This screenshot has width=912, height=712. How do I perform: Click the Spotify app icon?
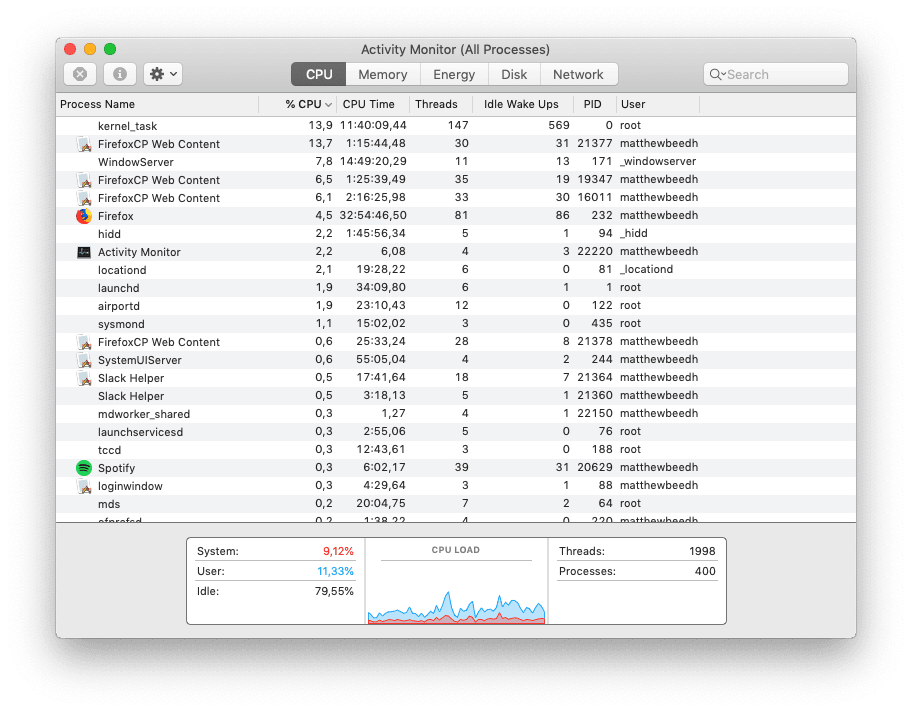84,468
